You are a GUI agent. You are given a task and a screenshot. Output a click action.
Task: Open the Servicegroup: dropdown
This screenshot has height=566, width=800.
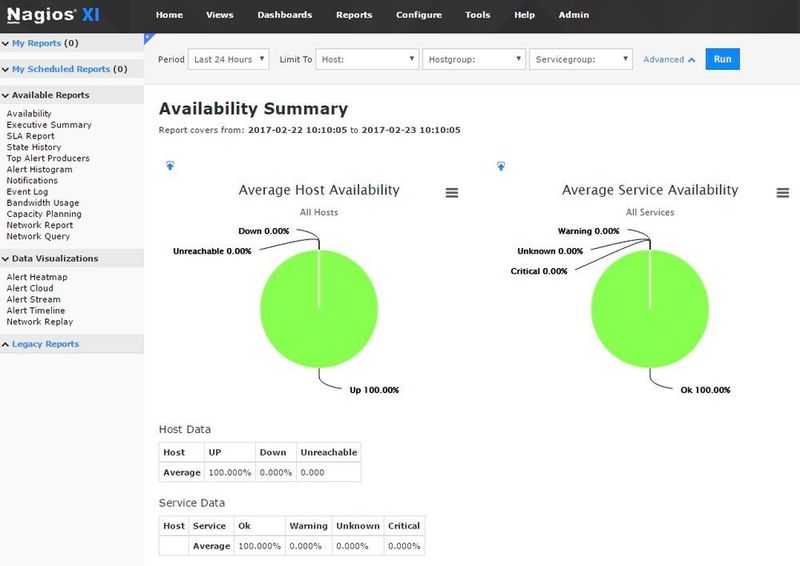[581, 59]
